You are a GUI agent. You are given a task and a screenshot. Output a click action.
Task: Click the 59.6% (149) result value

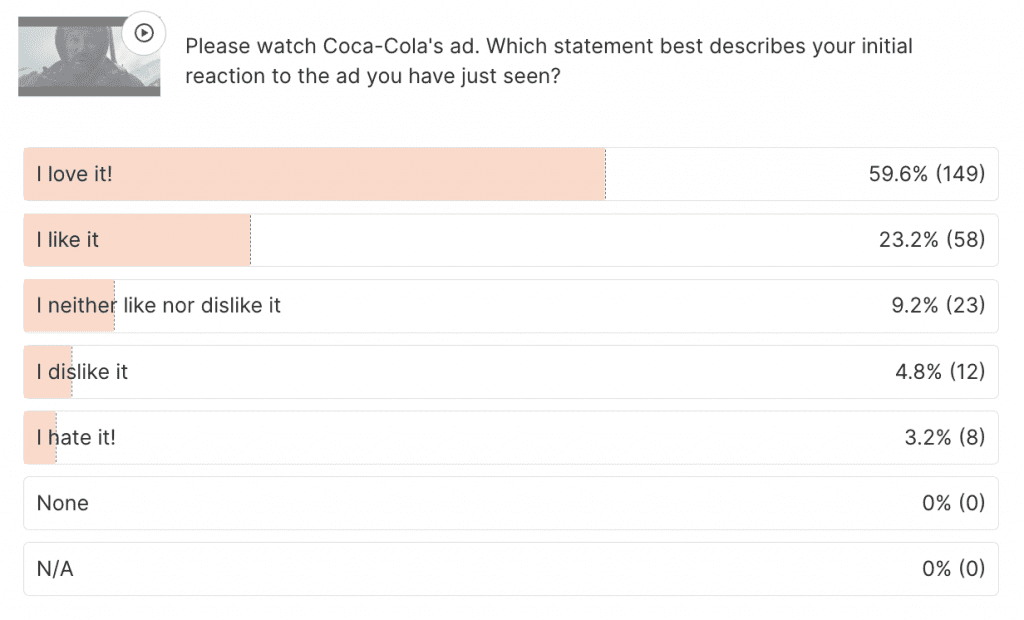(x=927, y=174)
